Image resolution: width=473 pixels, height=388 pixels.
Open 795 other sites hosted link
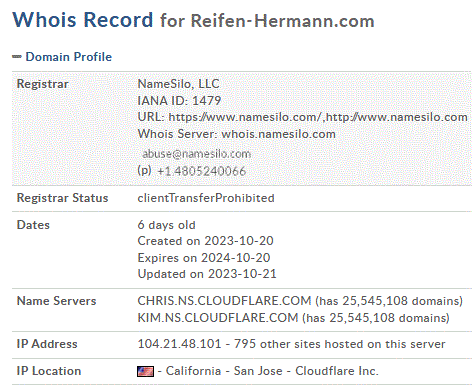click(340, 344)
